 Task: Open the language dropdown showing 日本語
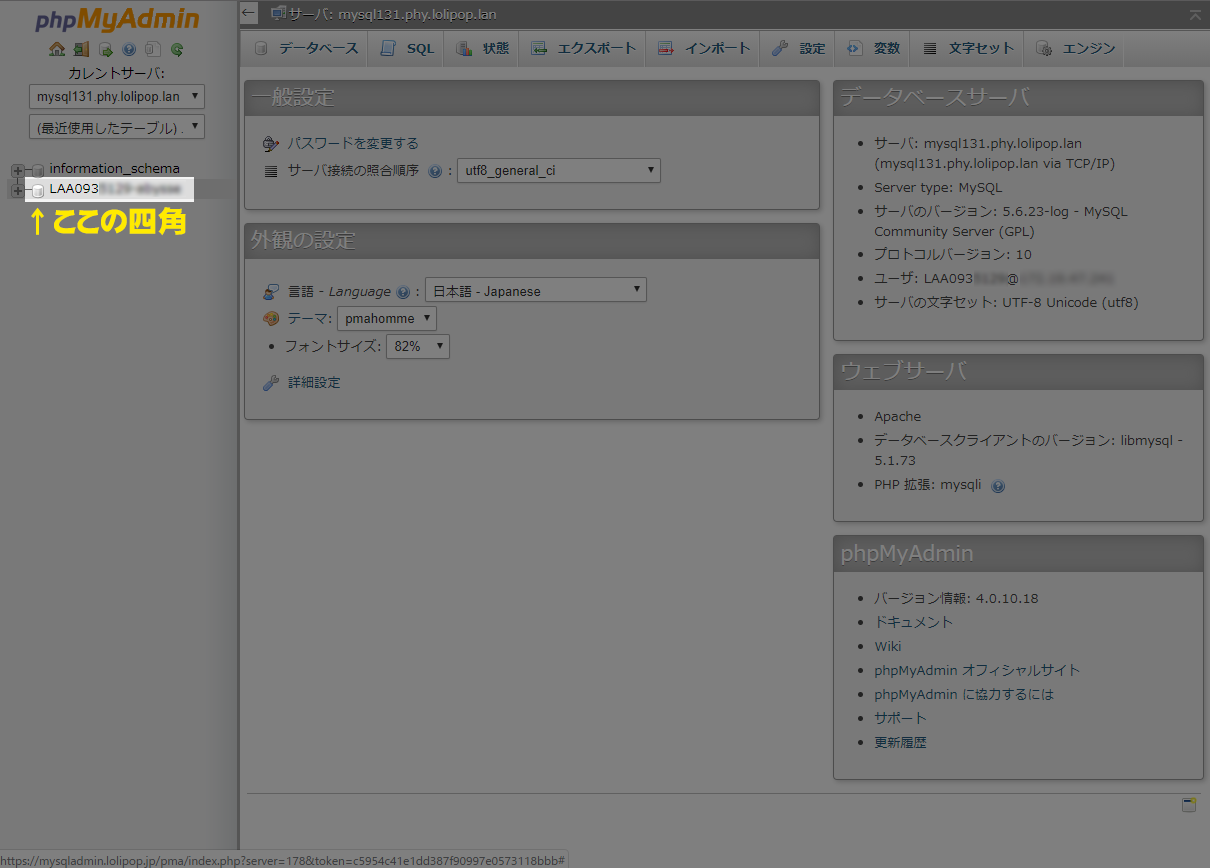click(x=536, y=291)
